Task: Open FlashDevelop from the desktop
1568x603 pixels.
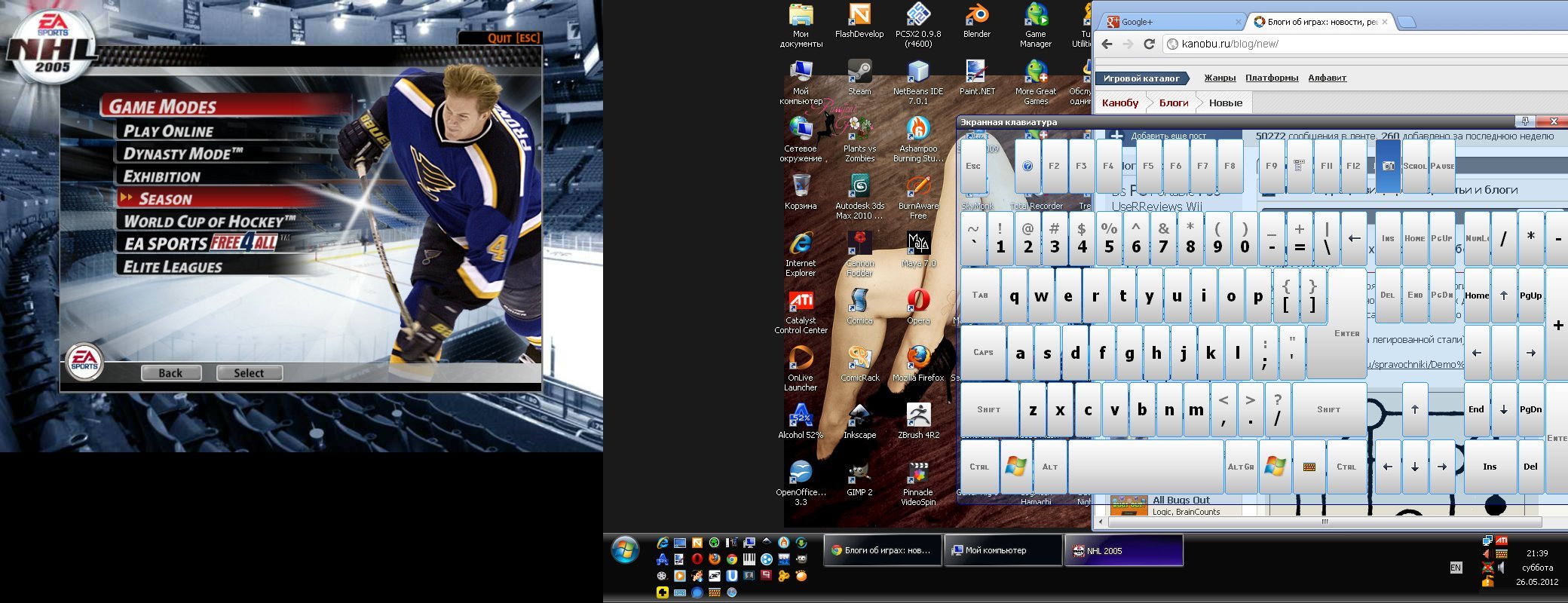Action: [859, 21]
